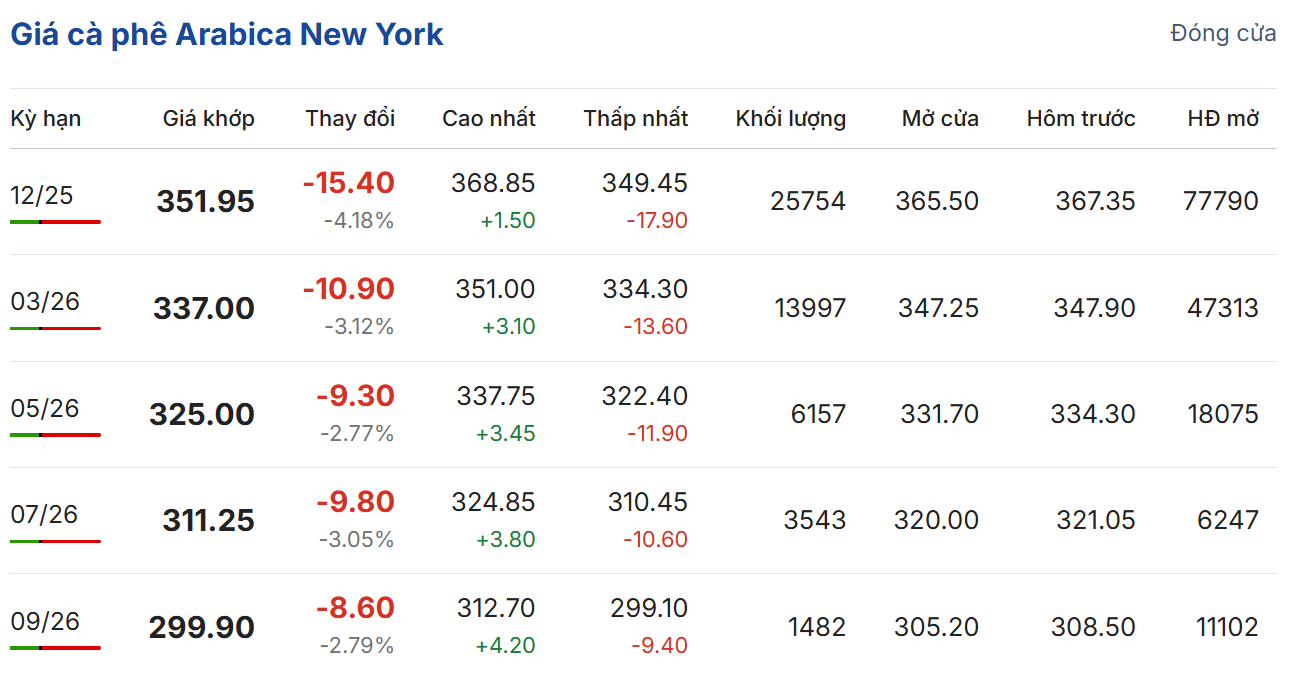Open the 05/26 contract term
This screenshot has width=1302, height=678.
coord(45,408)
